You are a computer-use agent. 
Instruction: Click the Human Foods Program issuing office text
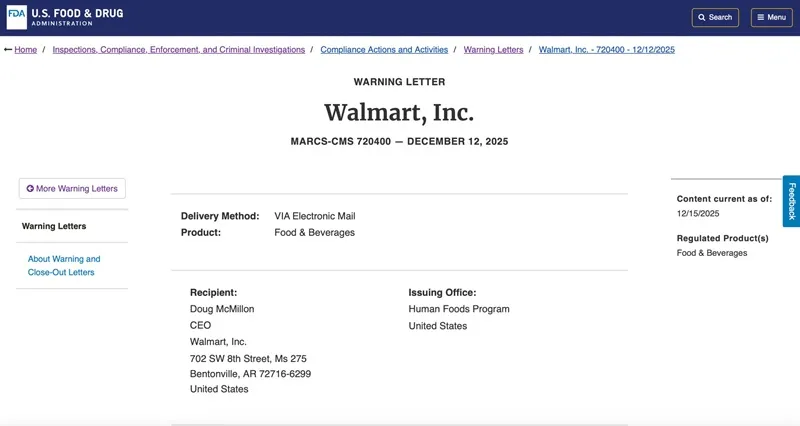click(x=459, y=309)
